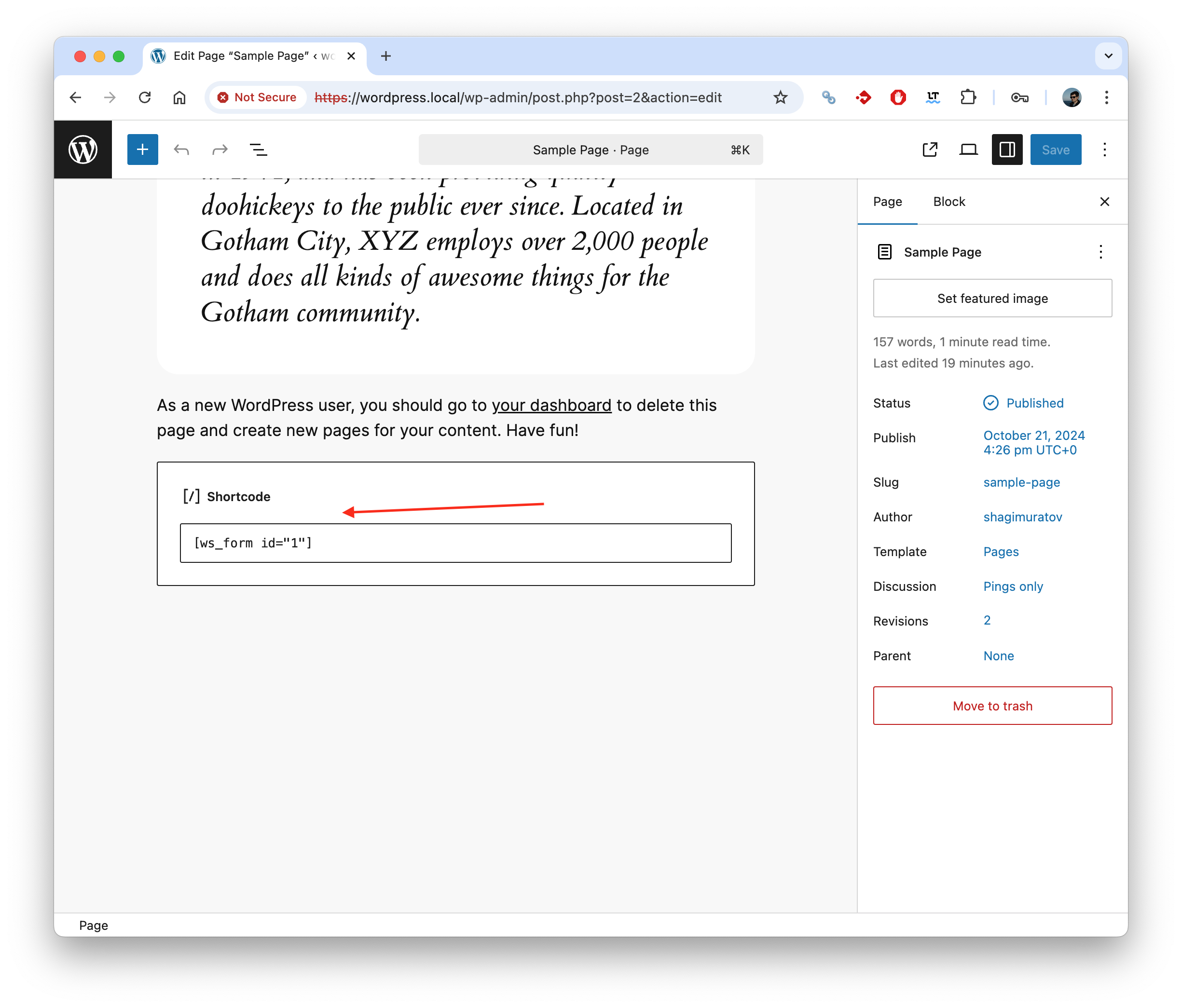Open the Sample Page command palette bar
Screen dimensions: 1182x1008
pos(591,150)
